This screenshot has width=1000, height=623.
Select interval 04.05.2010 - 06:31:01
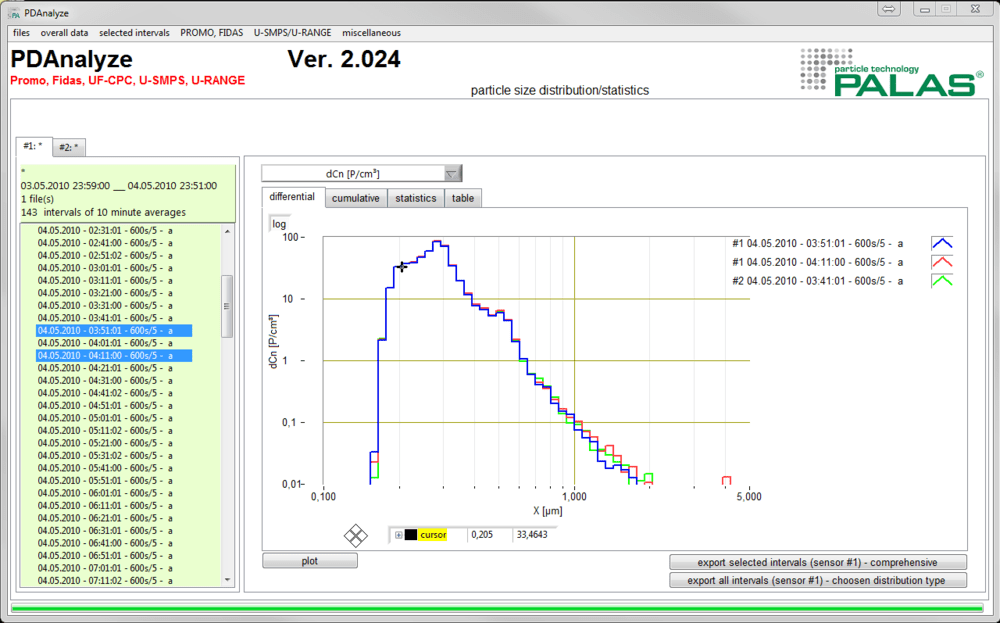(x=105, y=531)
